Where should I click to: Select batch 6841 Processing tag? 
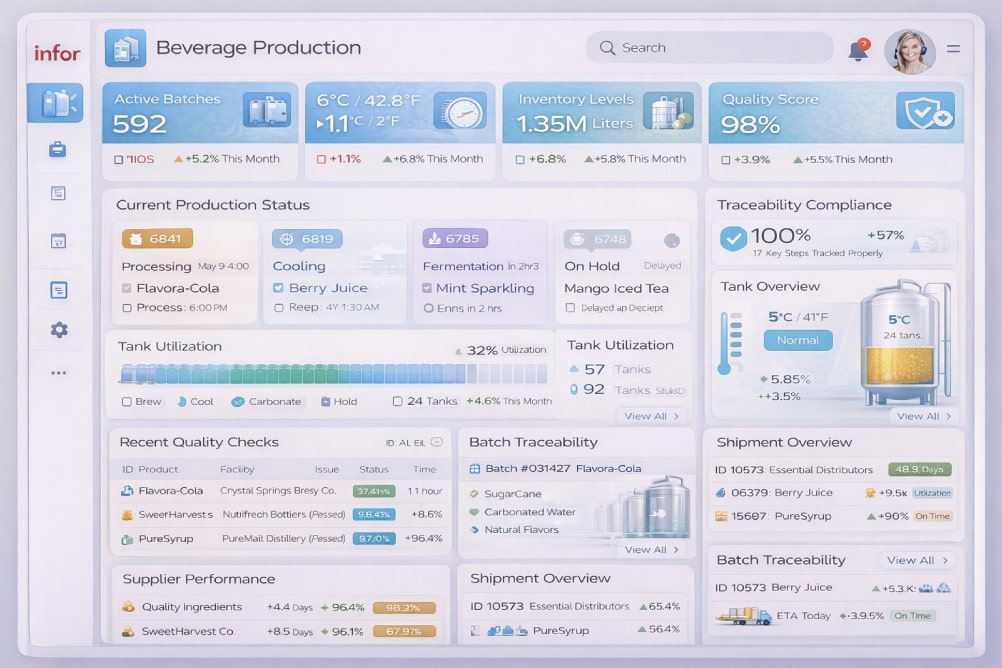(x=157, y=239)
